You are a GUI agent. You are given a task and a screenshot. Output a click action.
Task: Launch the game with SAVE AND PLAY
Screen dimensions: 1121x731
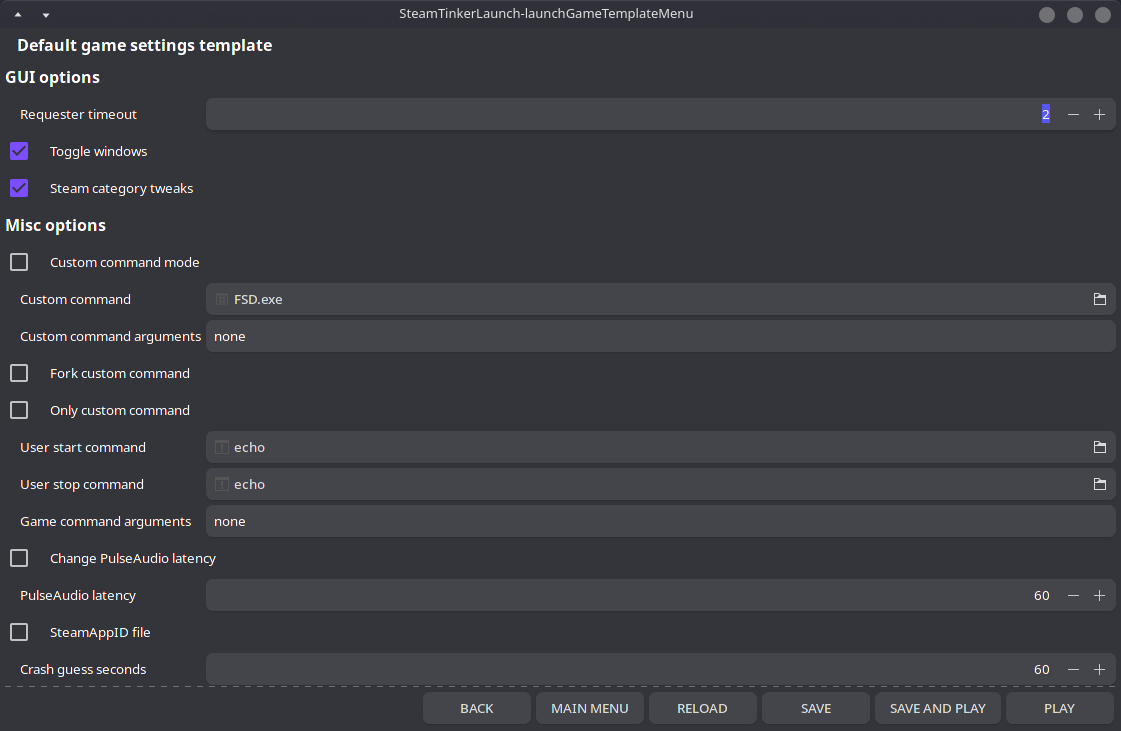pos(937,708)
